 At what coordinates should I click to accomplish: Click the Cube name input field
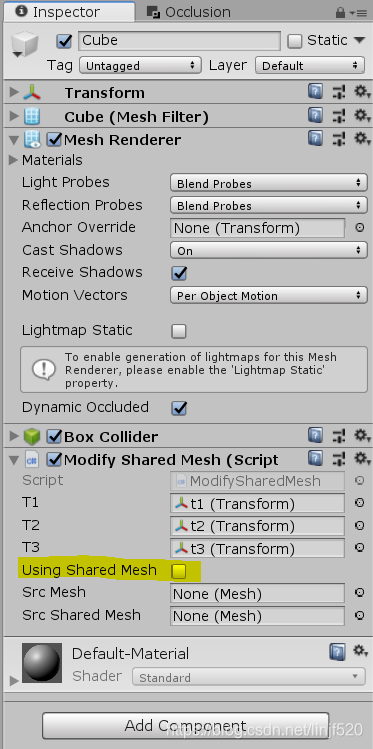(x=179, y=41)
